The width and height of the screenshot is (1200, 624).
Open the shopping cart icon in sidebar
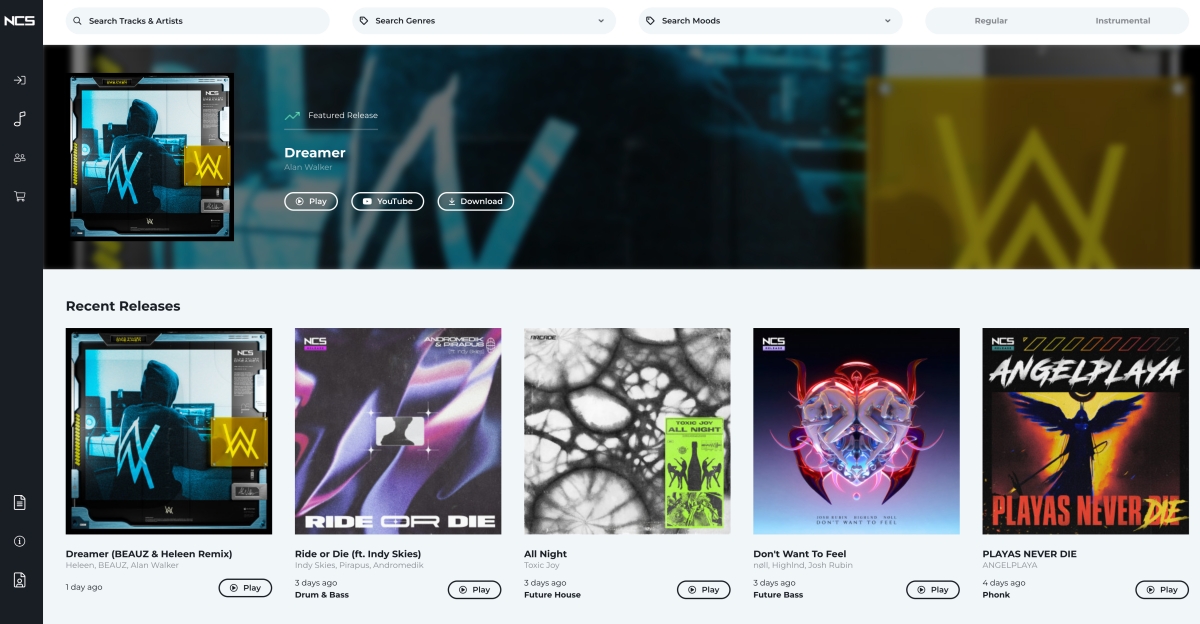(19, 197)
